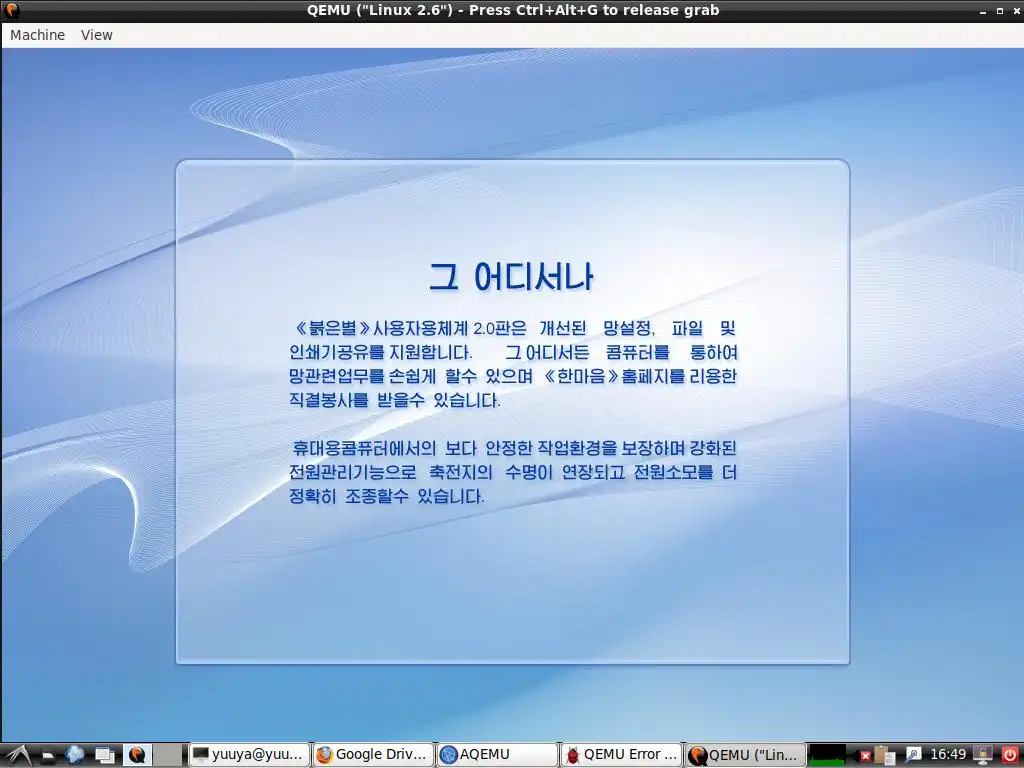
Task: Click the red power logout icon
Action: (1010, 756)
